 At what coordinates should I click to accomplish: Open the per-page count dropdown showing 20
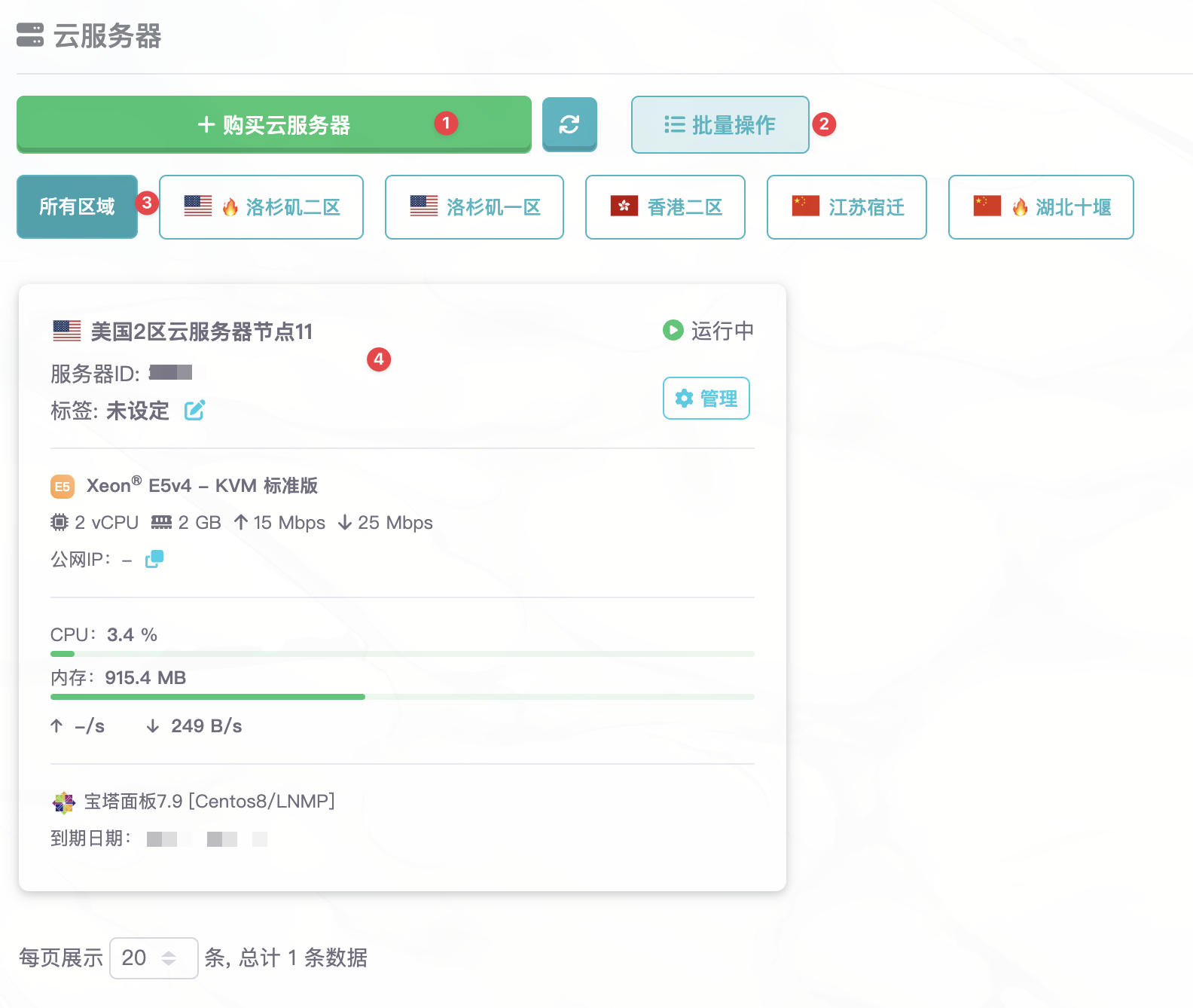point(154,958)
